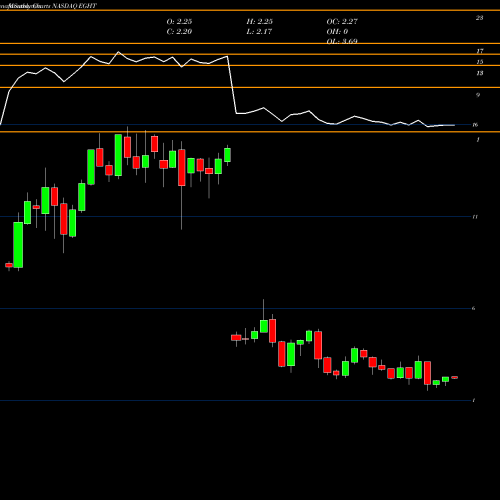Click the 23 axis label
The height and width of the screenshot is (500, 500).
point(479,18)
